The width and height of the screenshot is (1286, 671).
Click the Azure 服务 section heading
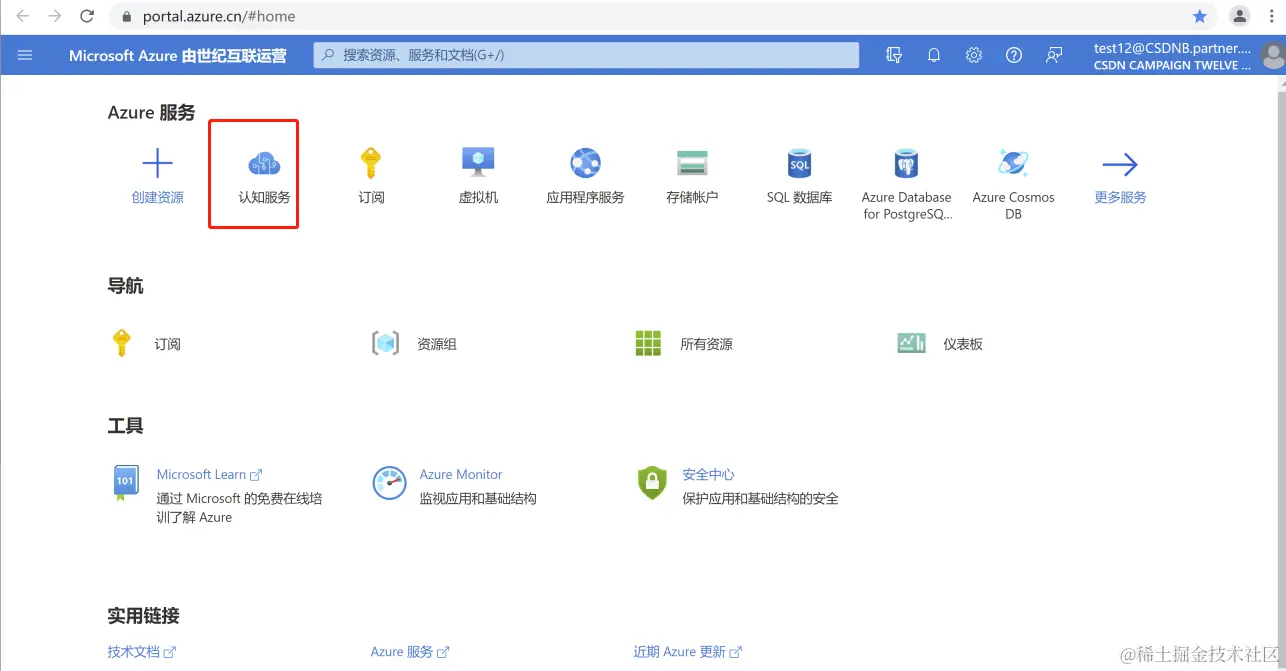151,113
